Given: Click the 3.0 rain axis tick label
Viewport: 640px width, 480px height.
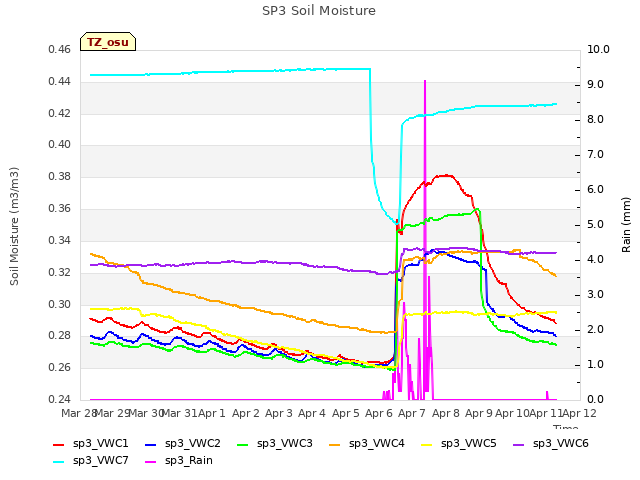Looking at the screenshot, I should (x=595, y=295).
